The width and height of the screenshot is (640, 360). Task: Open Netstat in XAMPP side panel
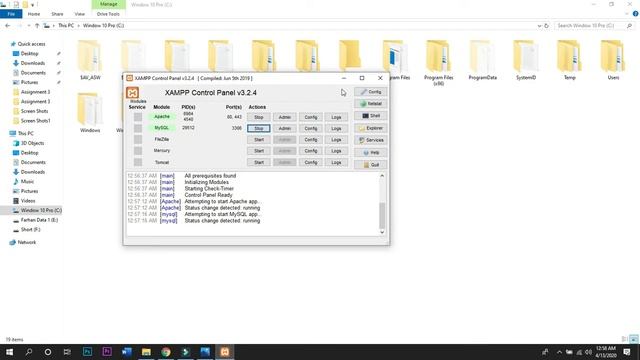click(x=371, y=104)
